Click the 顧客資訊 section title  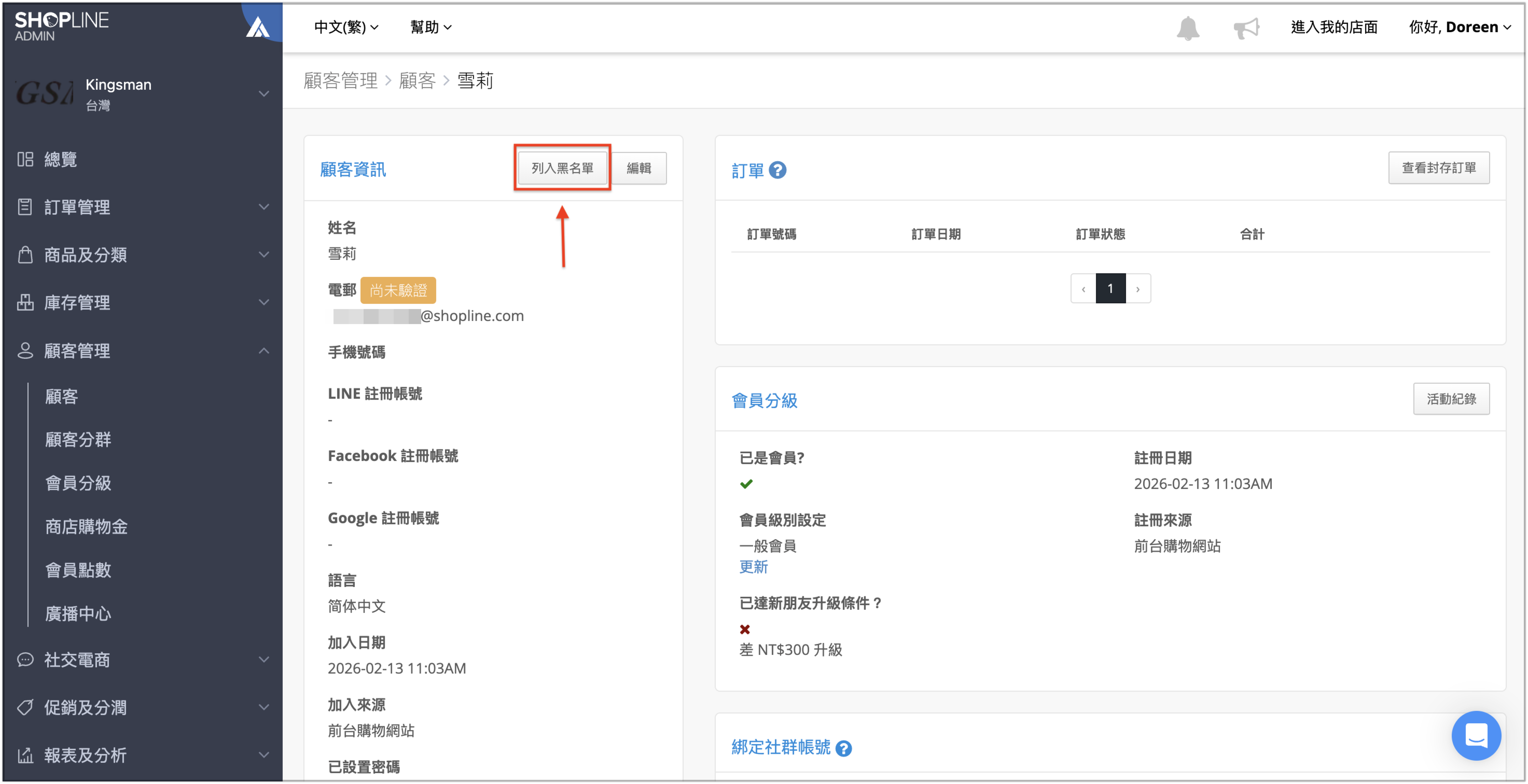click(x=353, y=170)
